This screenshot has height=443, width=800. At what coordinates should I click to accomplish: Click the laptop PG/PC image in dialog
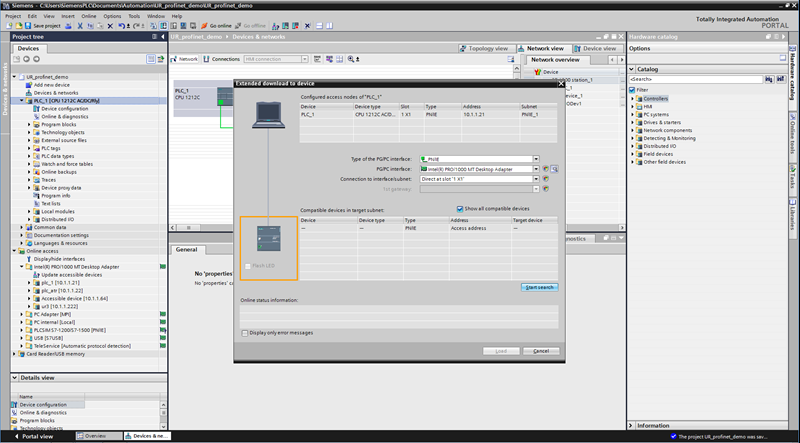270,116
